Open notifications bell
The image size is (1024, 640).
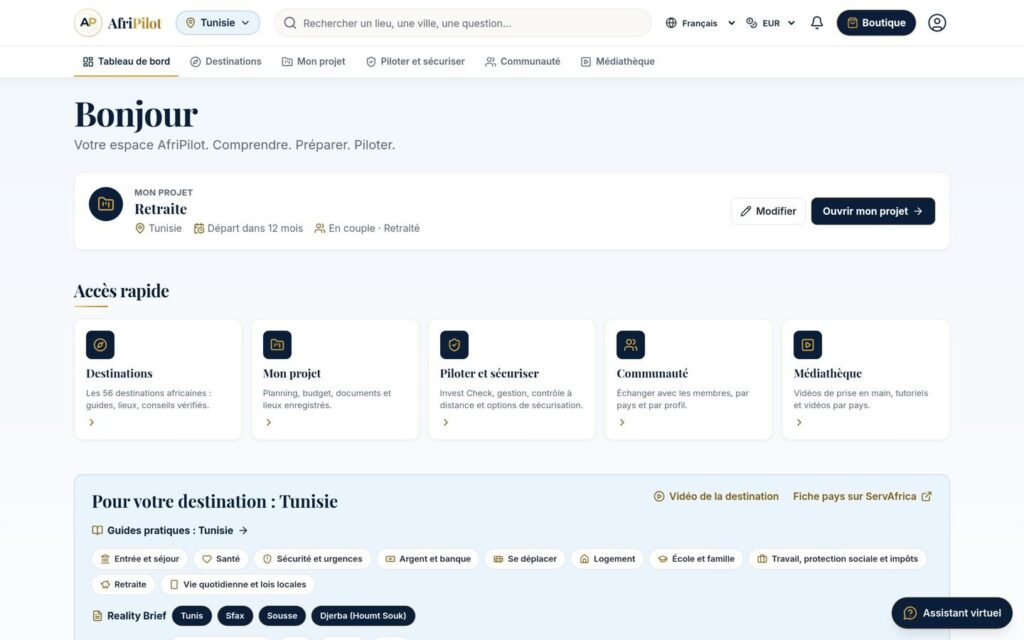click(x=816, y=23)
